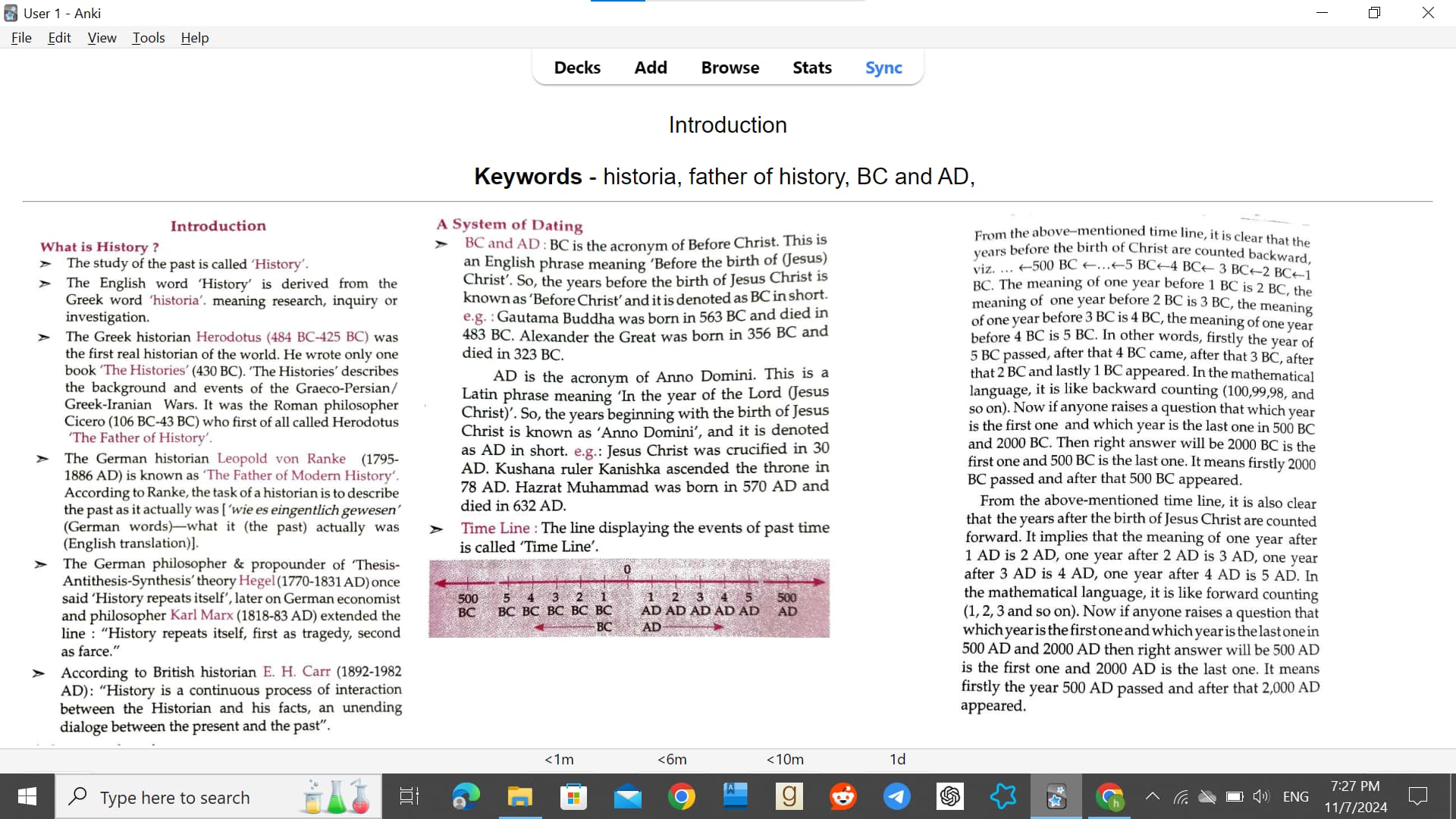Open the Stats screen
Viewport: 1456px width, 819px height.
pyautogui.click(x=812, y=67)
